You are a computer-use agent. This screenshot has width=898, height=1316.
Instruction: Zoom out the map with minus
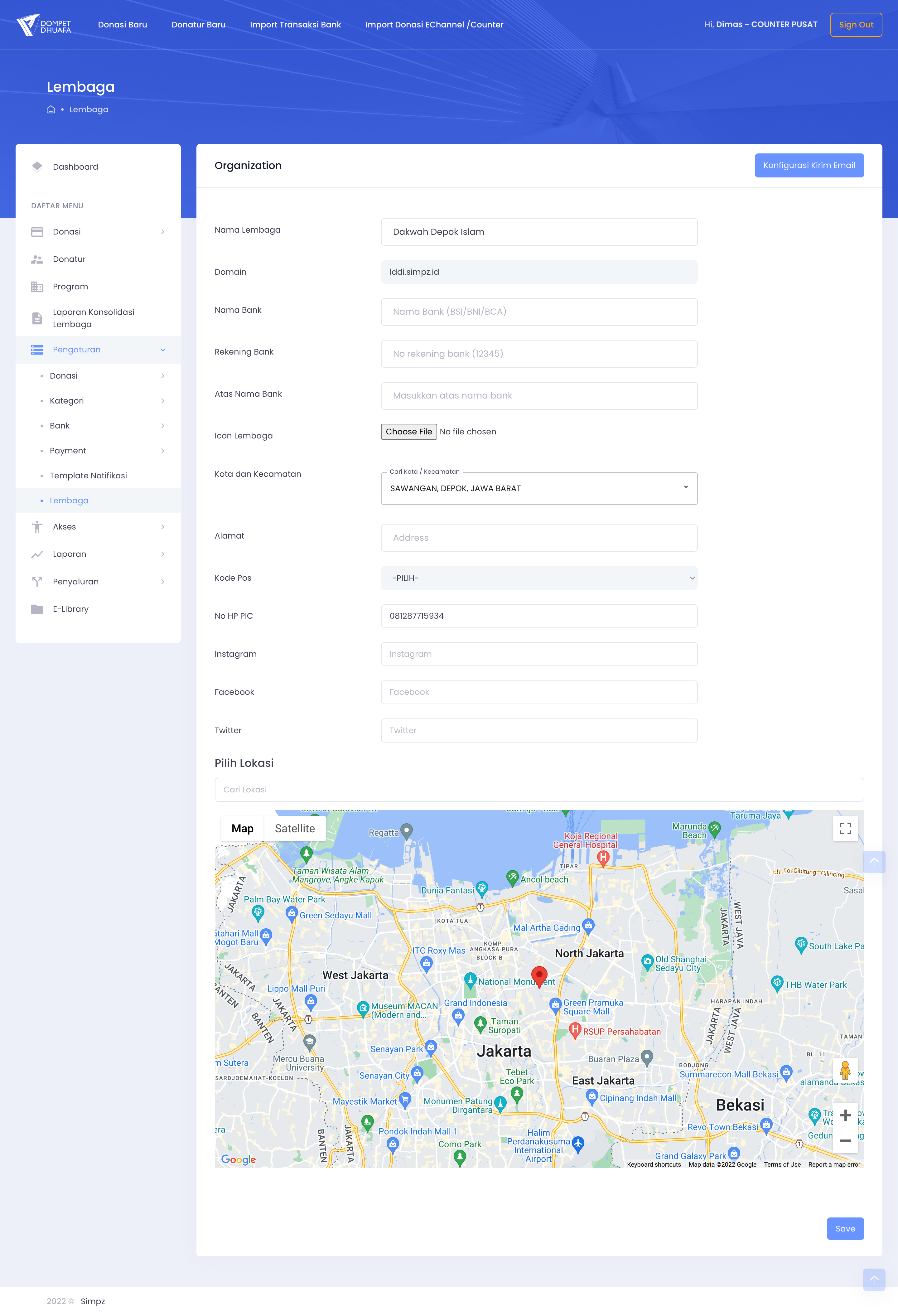pyautogui.click(x=845, y=1140)
